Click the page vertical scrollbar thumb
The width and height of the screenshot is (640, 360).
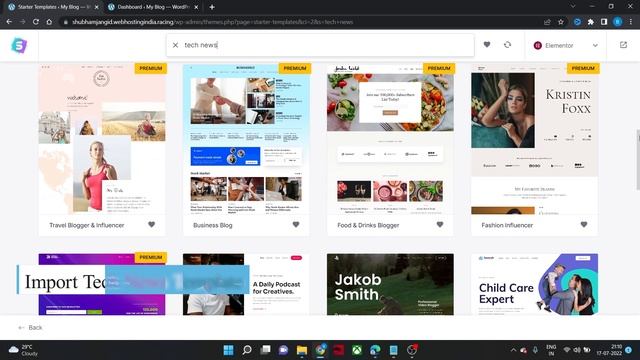click(638, 160)
